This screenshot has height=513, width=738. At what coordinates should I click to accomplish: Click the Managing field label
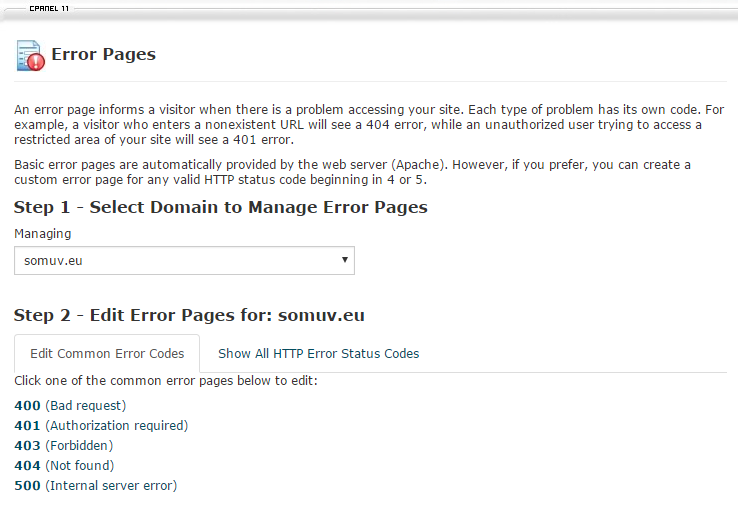point(43,234)
